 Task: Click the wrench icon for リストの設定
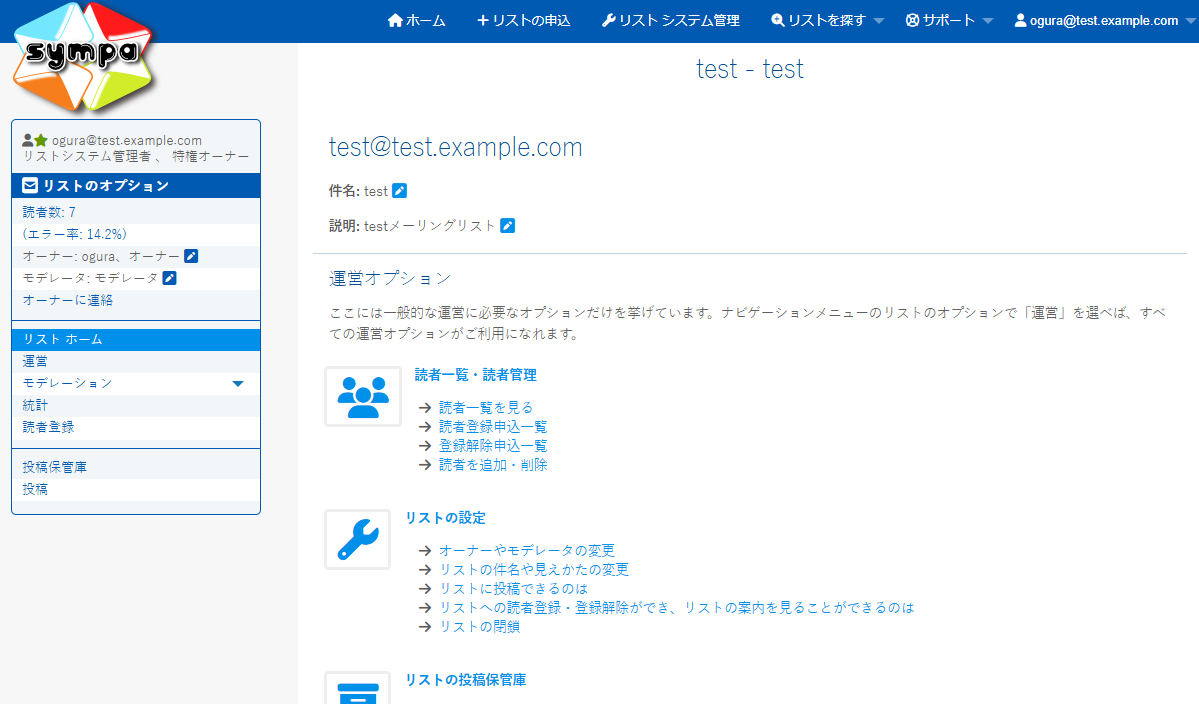[x=357, y=540]
